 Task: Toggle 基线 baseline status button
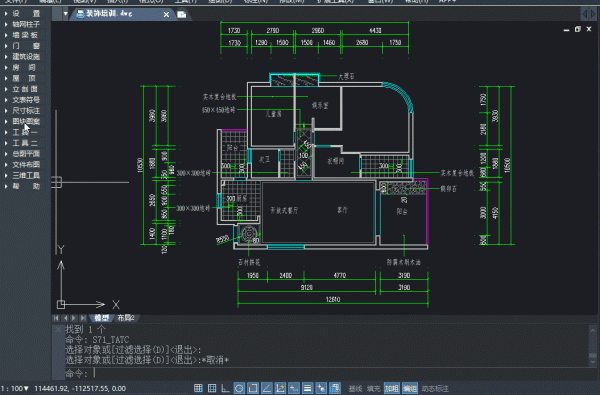pyautogui.click(x=355, y=388)
